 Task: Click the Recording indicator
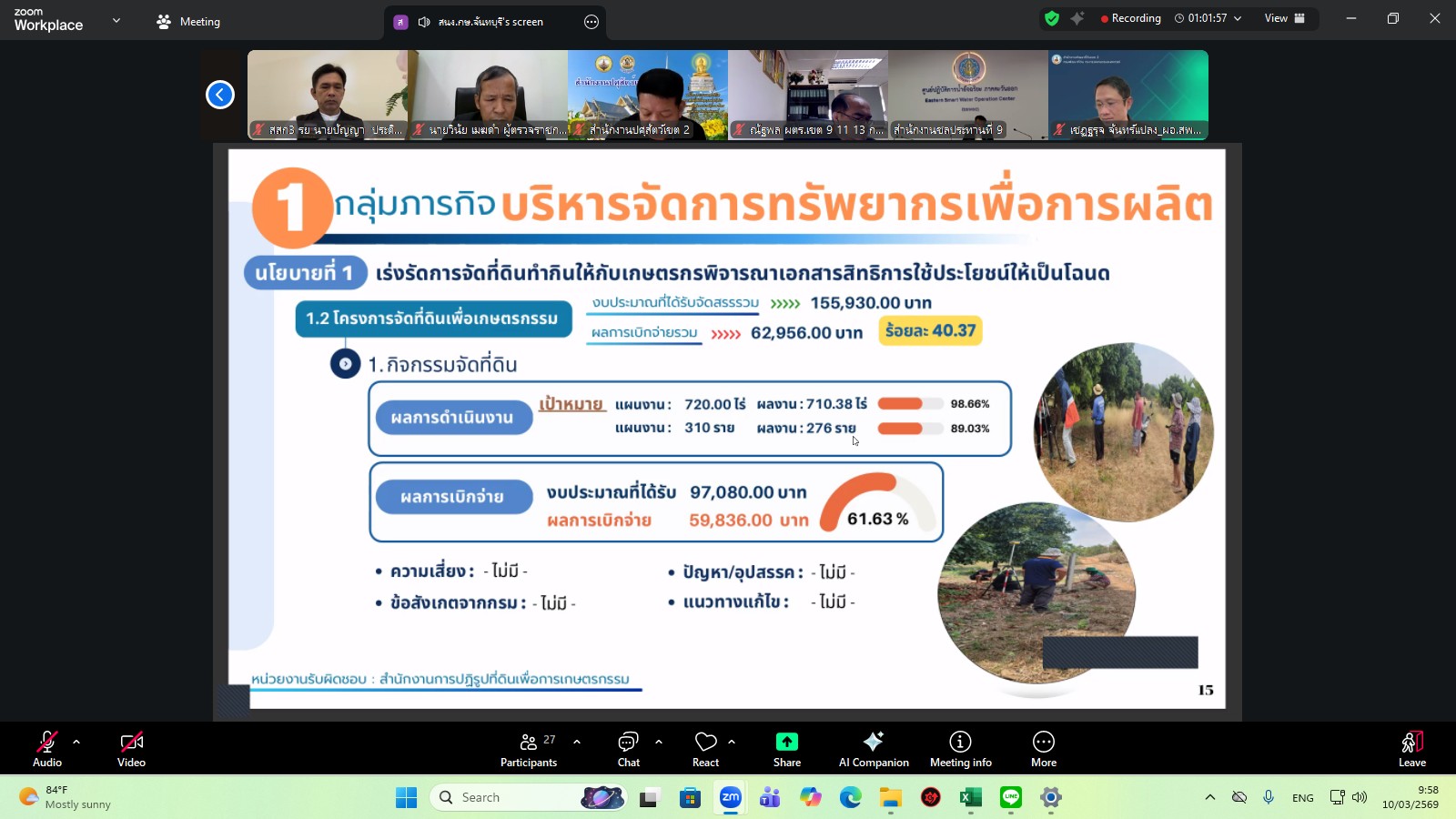click(1131, 17)
